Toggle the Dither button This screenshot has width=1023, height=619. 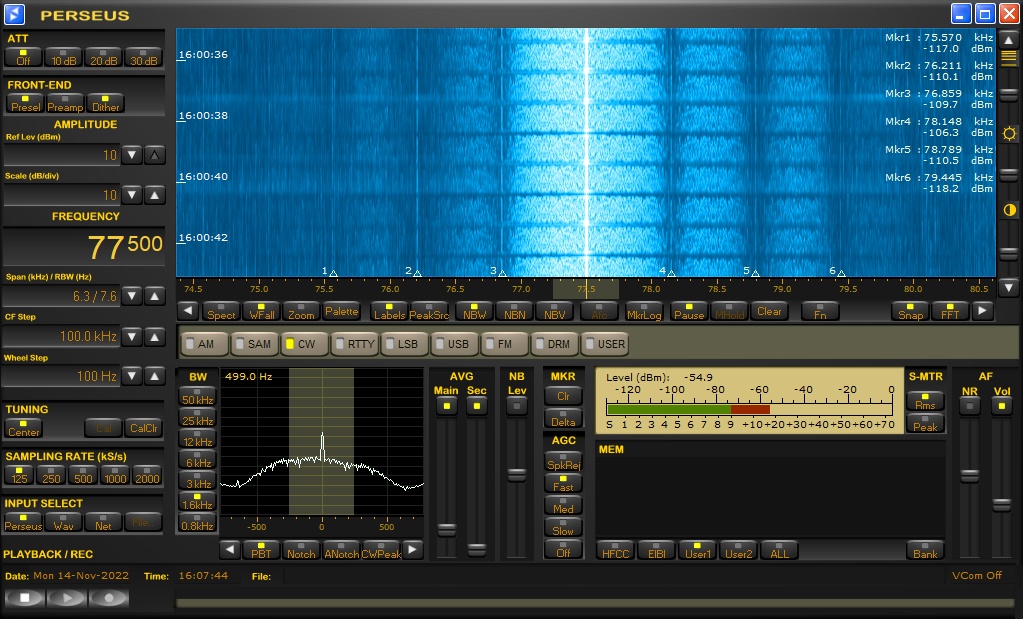tap(106, 104)
